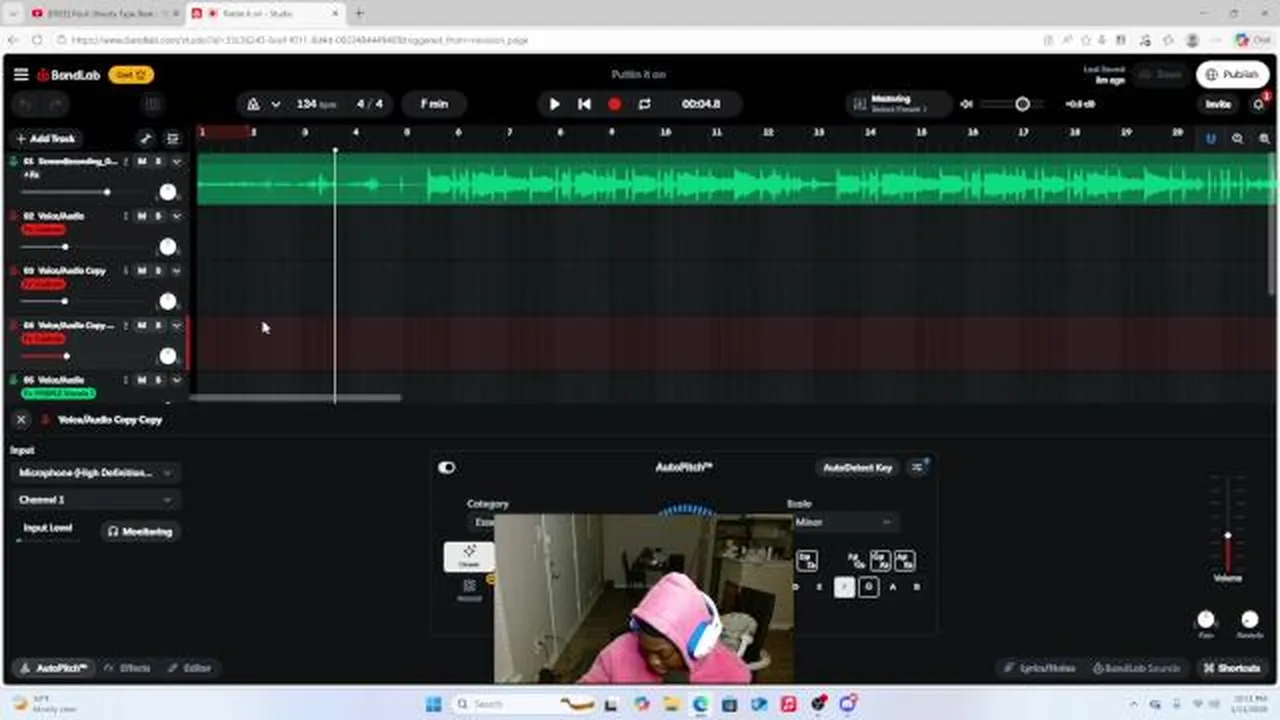Toggle the snap-to-grid magnet icon

[1210, 139]
